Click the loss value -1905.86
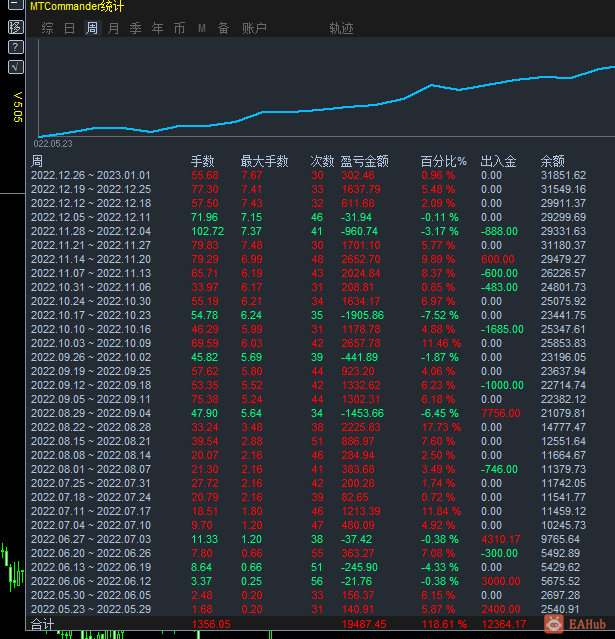This screenshot has width=615, height=639. [362, 315]
